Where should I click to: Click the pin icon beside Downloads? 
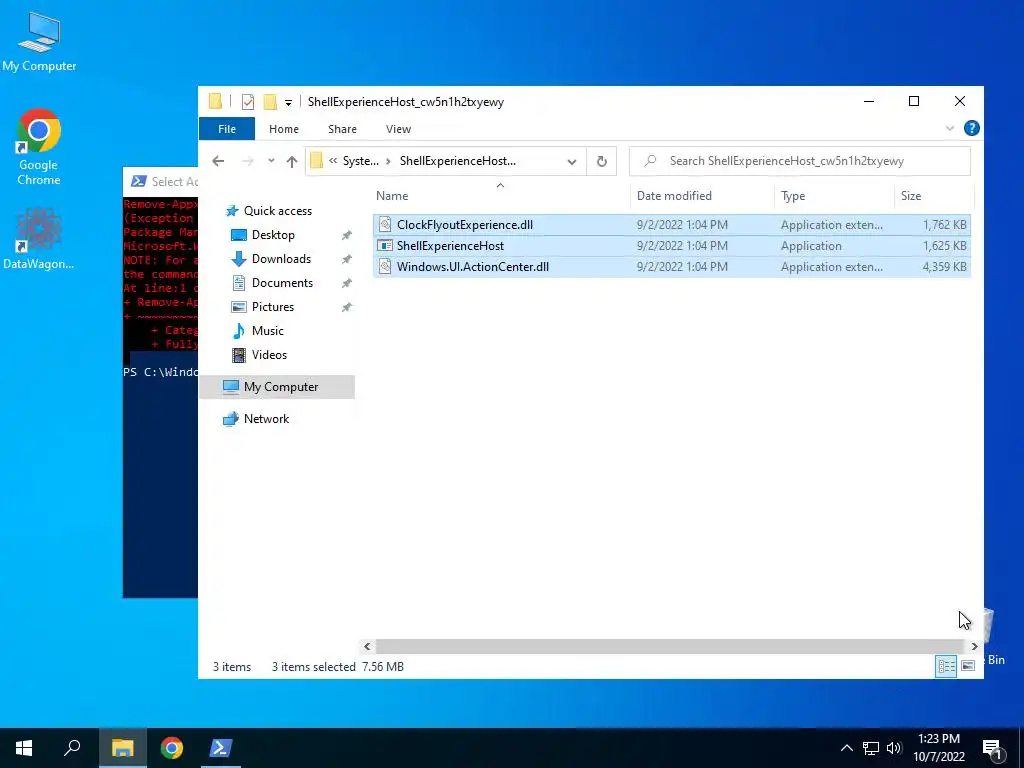pos(347,259)
